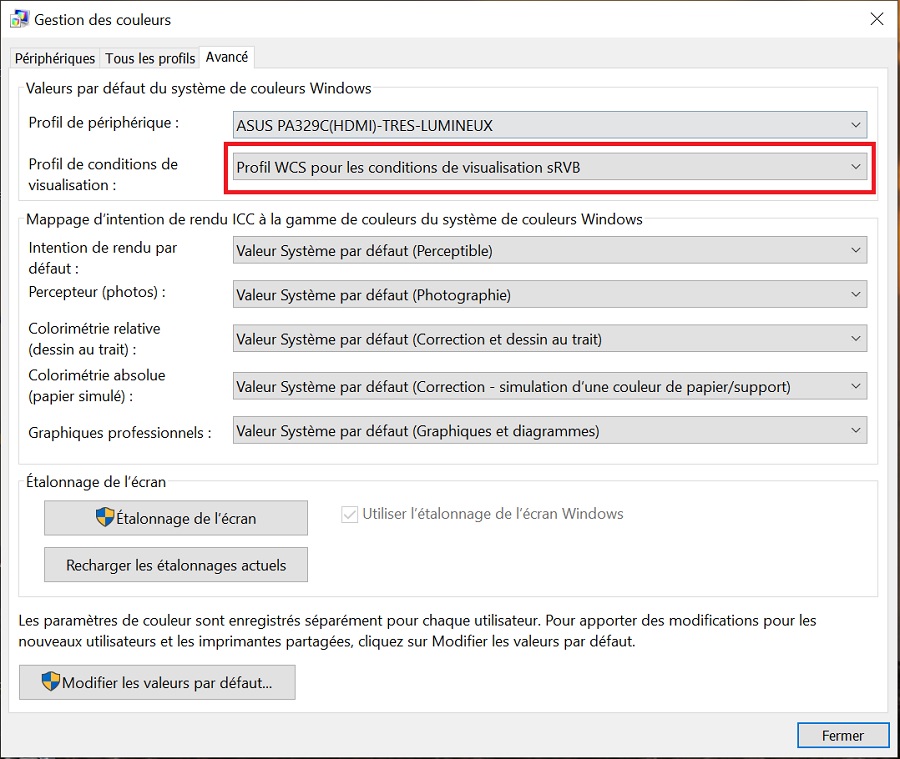Expand the Colorimétrie absolue dropdown
The image size is (900, 759).
(549, 386)
